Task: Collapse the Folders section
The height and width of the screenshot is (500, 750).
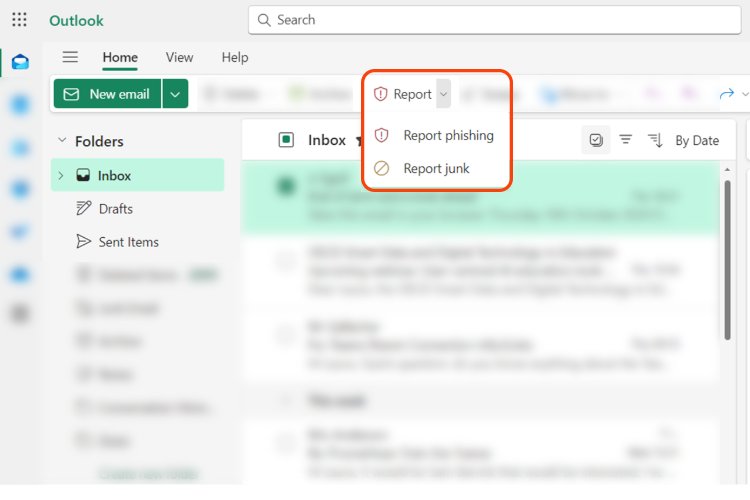Action: (62, 141)
